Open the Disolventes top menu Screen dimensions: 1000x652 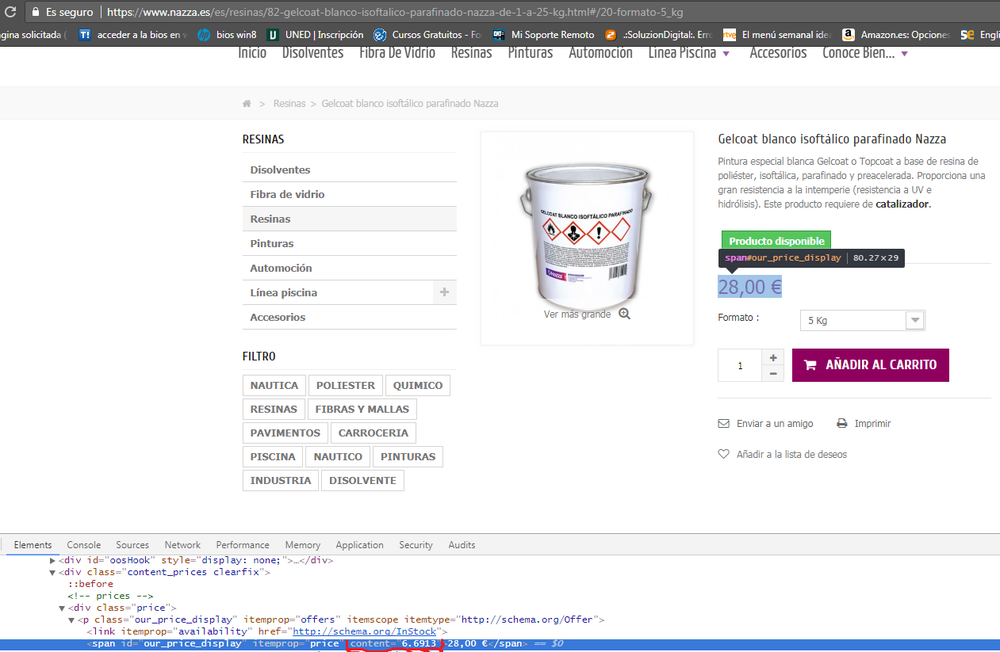312,53
